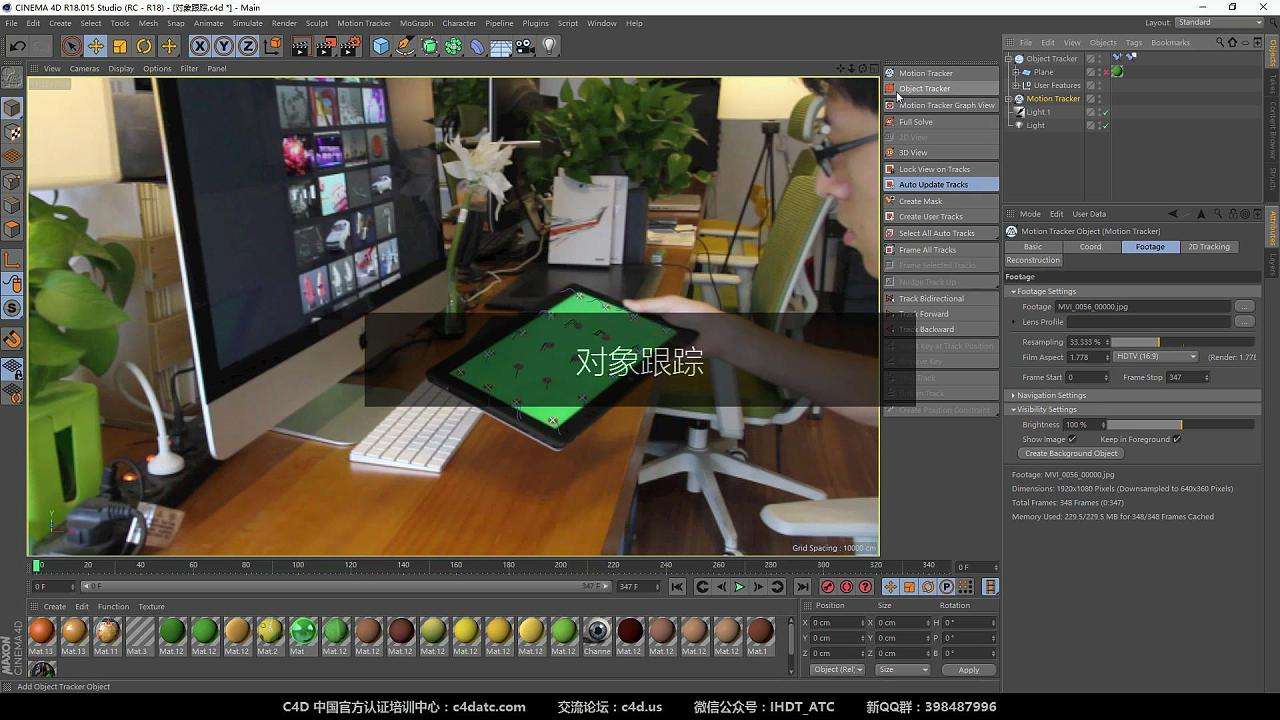Toggle Y axis lock
Viewport: 1280px width, 720px height.
(x=224, y=46)
